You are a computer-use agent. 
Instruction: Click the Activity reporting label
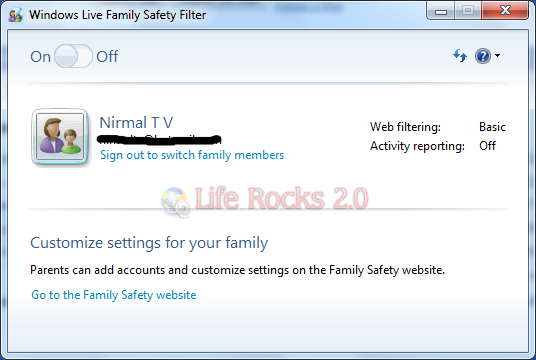[417, 146]
